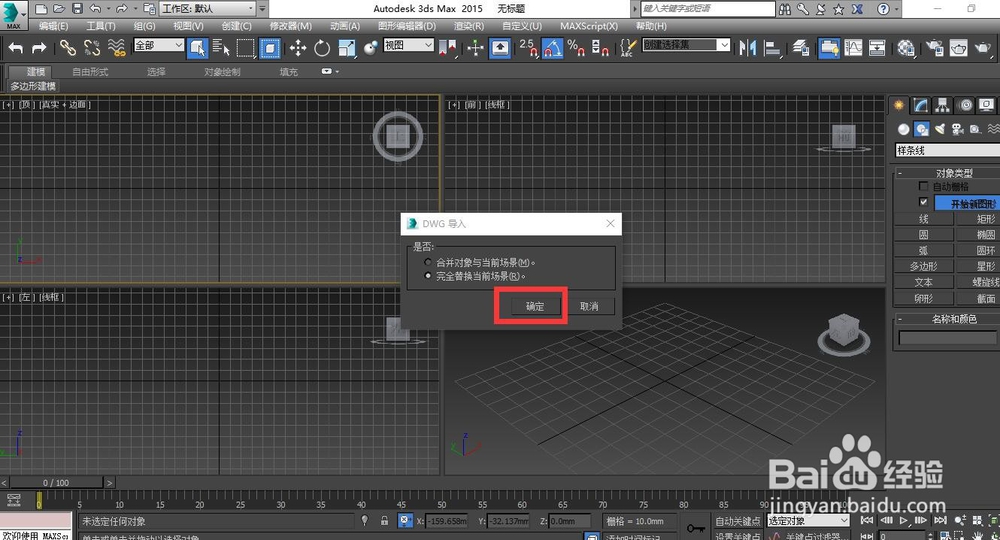Screen dimensions: 1000x540
Task: Click the 文本 text shape button
Action: pos(923,282)
